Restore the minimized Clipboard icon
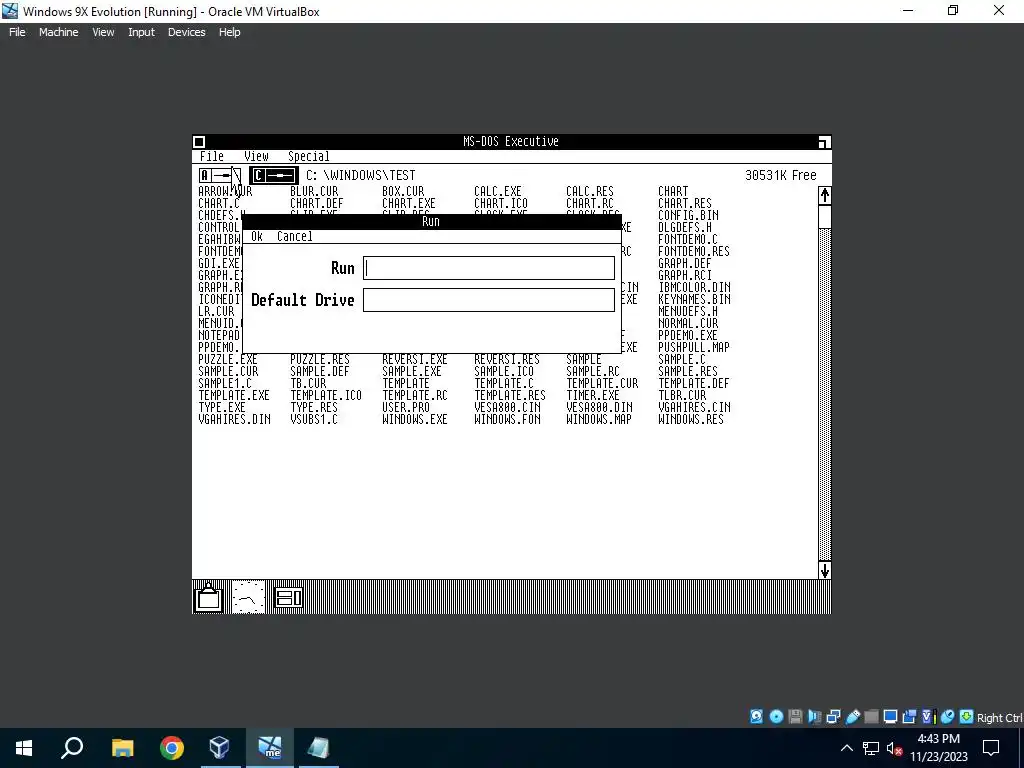 209,597
